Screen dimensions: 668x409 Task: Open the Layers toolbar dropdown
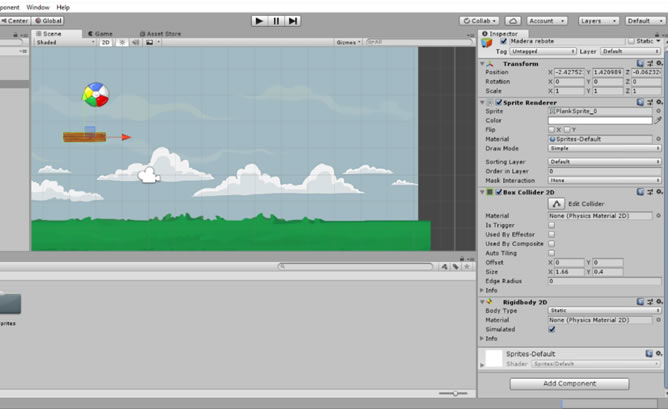coord(598,20)
